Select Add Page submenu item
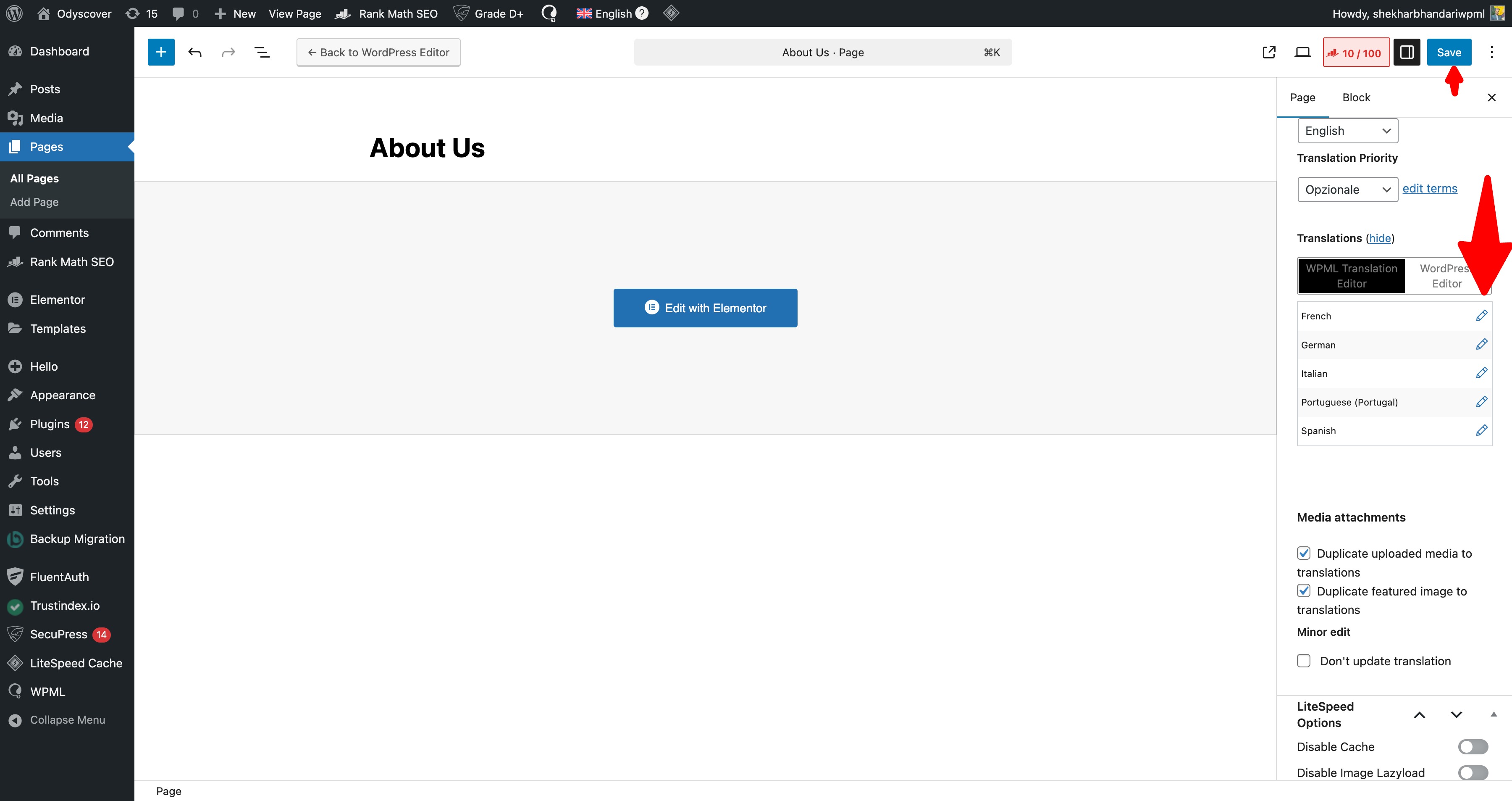 coord(34,202)
